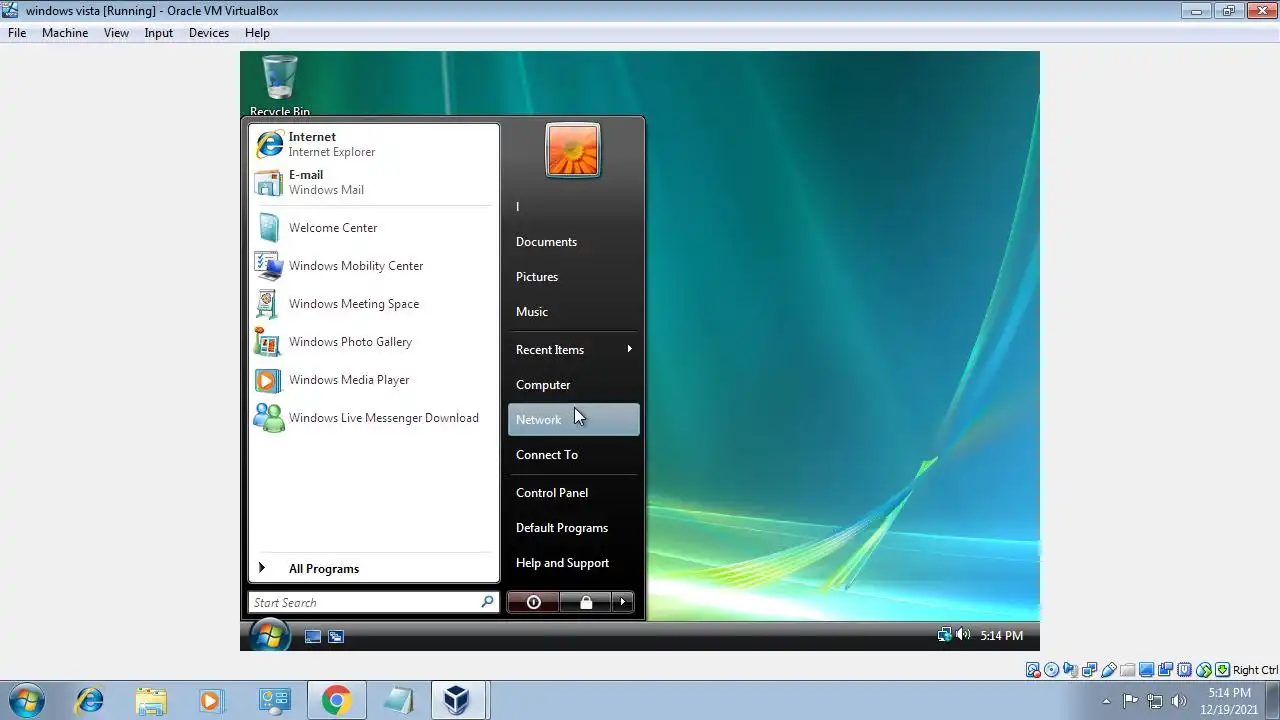This screenshot has height=720, width=1280.
Task: Click the Vista taskbar clock 5:14 PM
Action: tap(1001, 636)
